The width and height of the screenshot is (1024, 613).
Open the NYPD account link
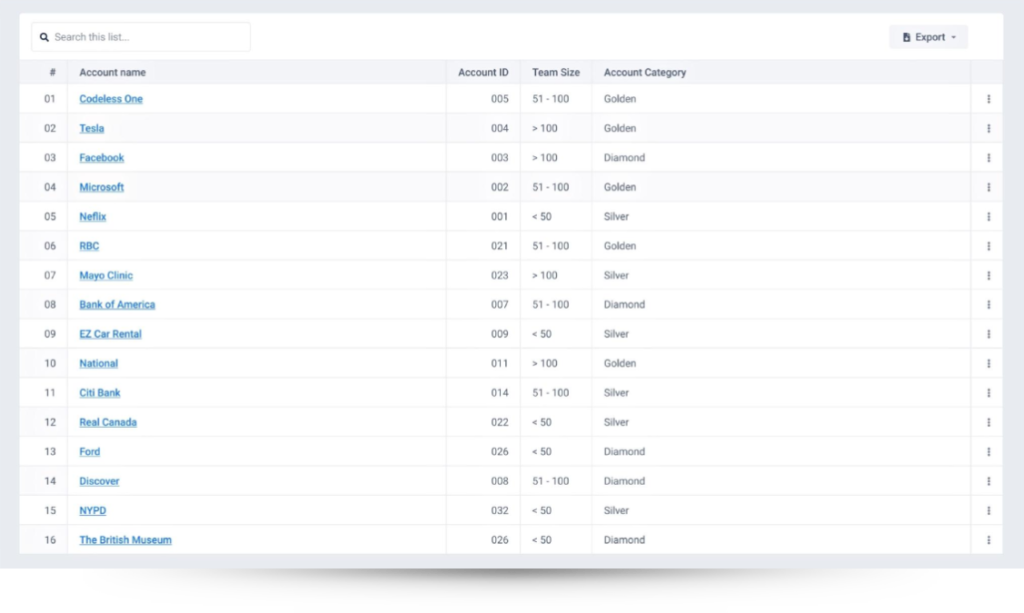pos(93,511)
